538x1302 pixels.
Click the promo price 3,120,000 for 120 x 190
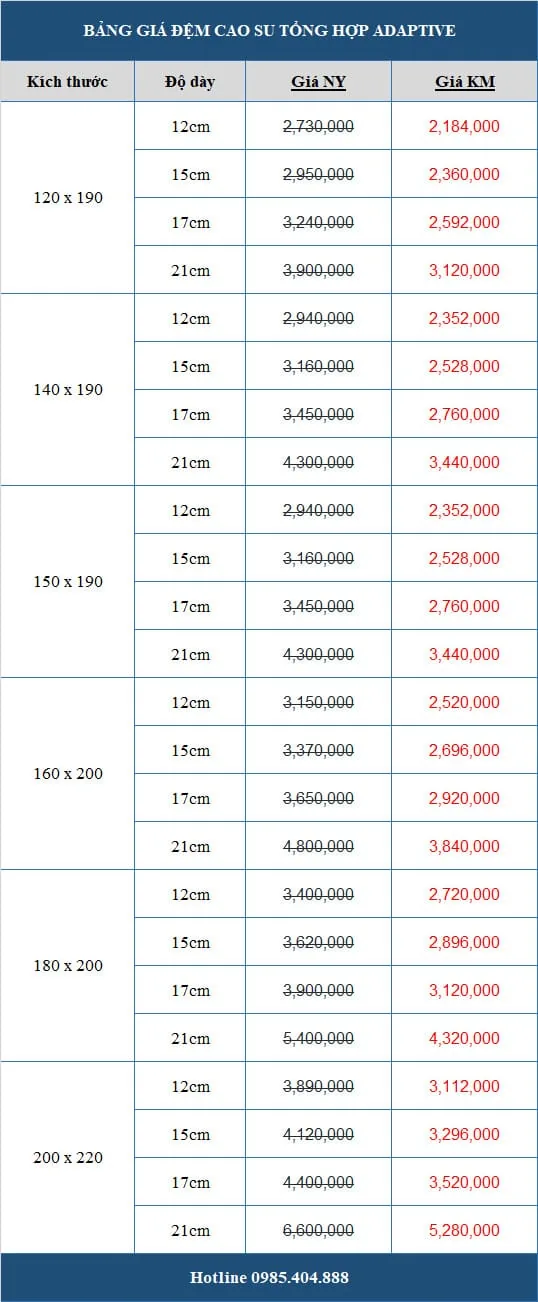click(464, 270)
